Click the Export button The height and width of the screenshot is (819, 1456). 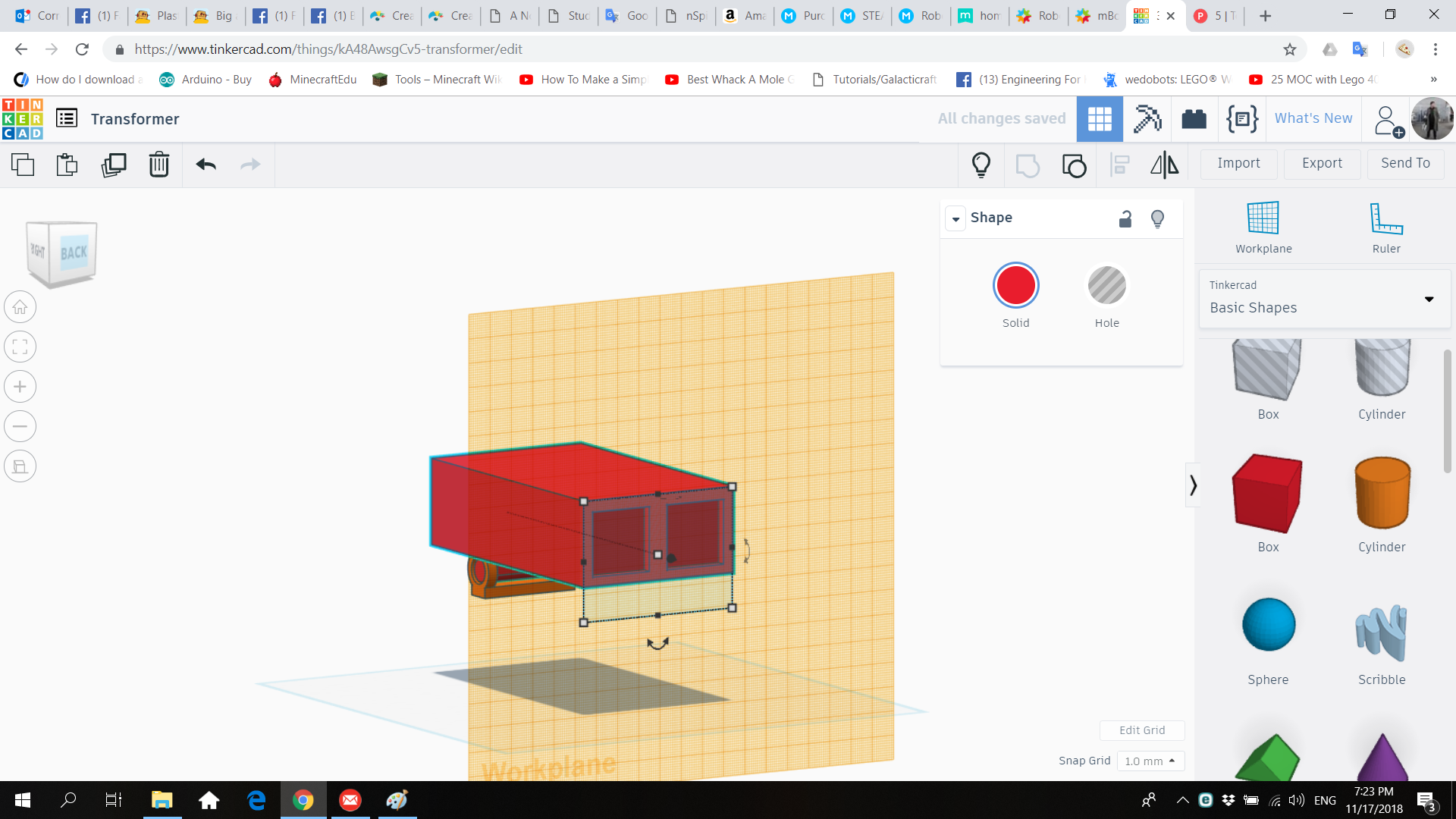tap(1321, 163)
